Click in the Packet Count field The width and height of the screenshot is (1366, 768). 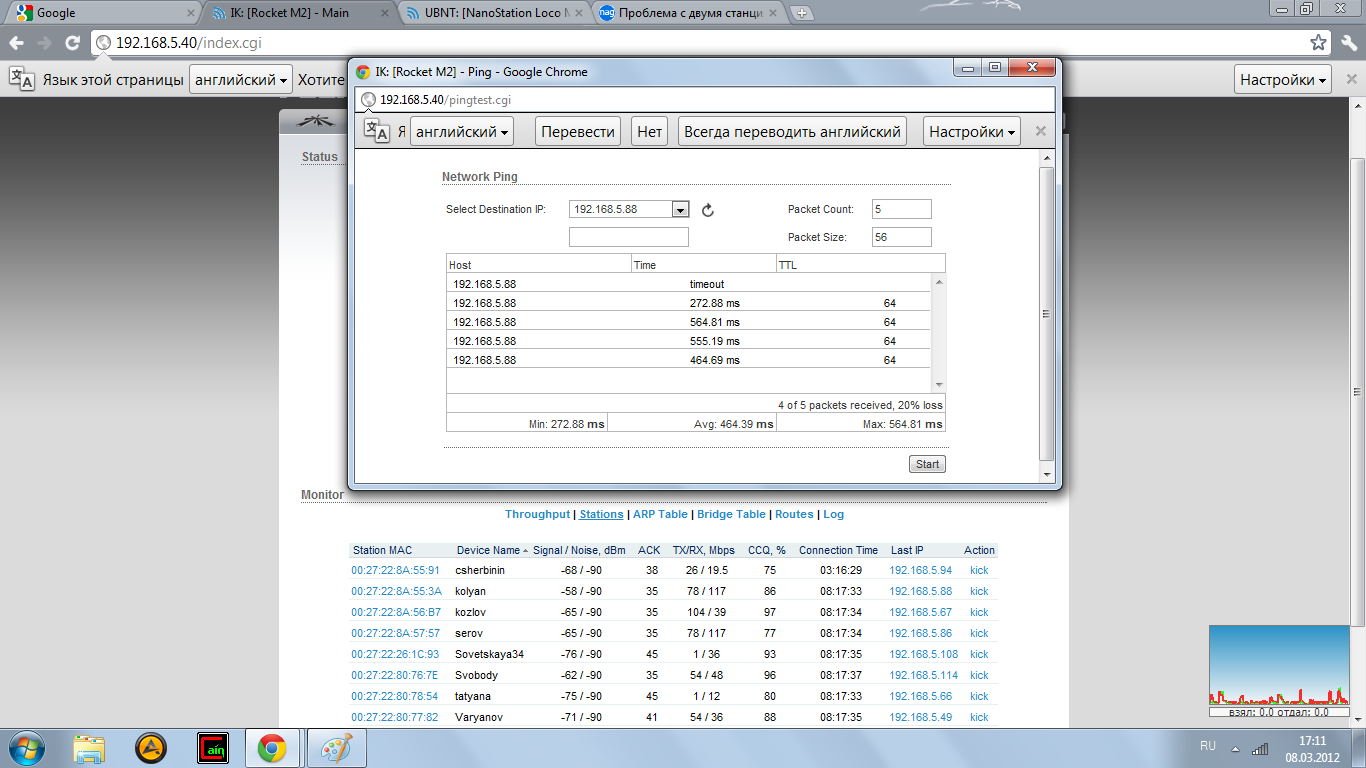point(901,209)
